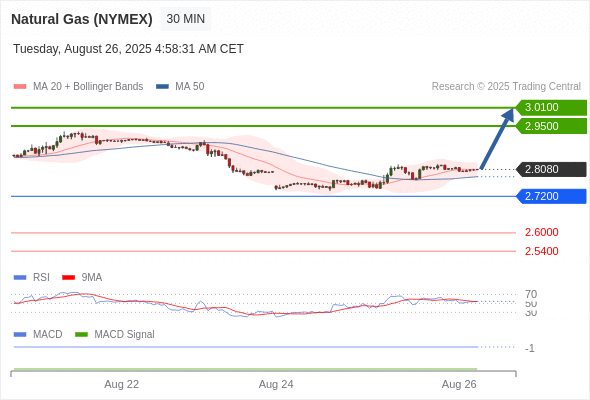Click the Aug 22 date axis label

tap(122, 384)
